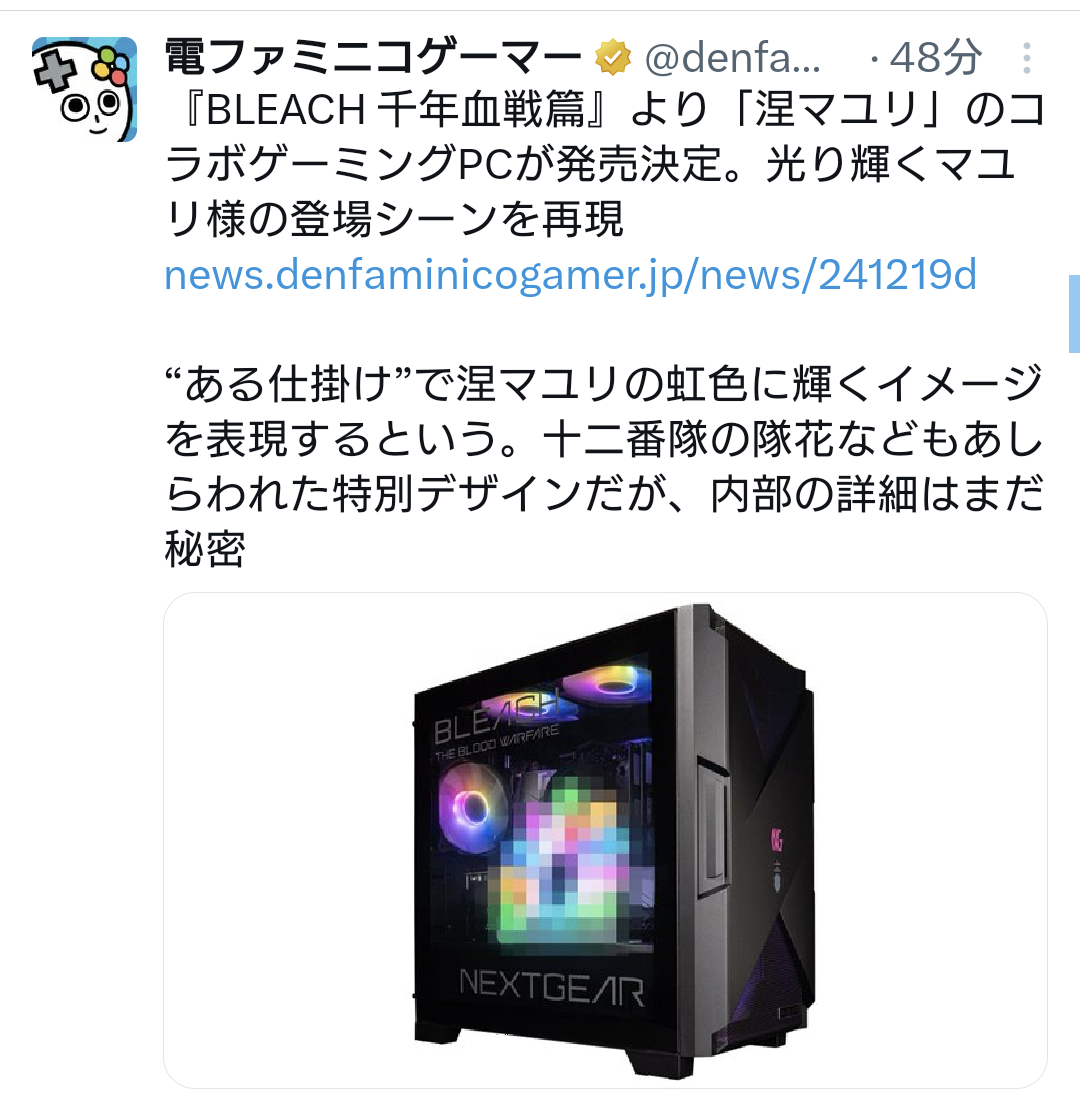Open the news.denfaminicogamer.jp article link
The height and width of the screenshot is (1119, 1080).
coord(570,275)
